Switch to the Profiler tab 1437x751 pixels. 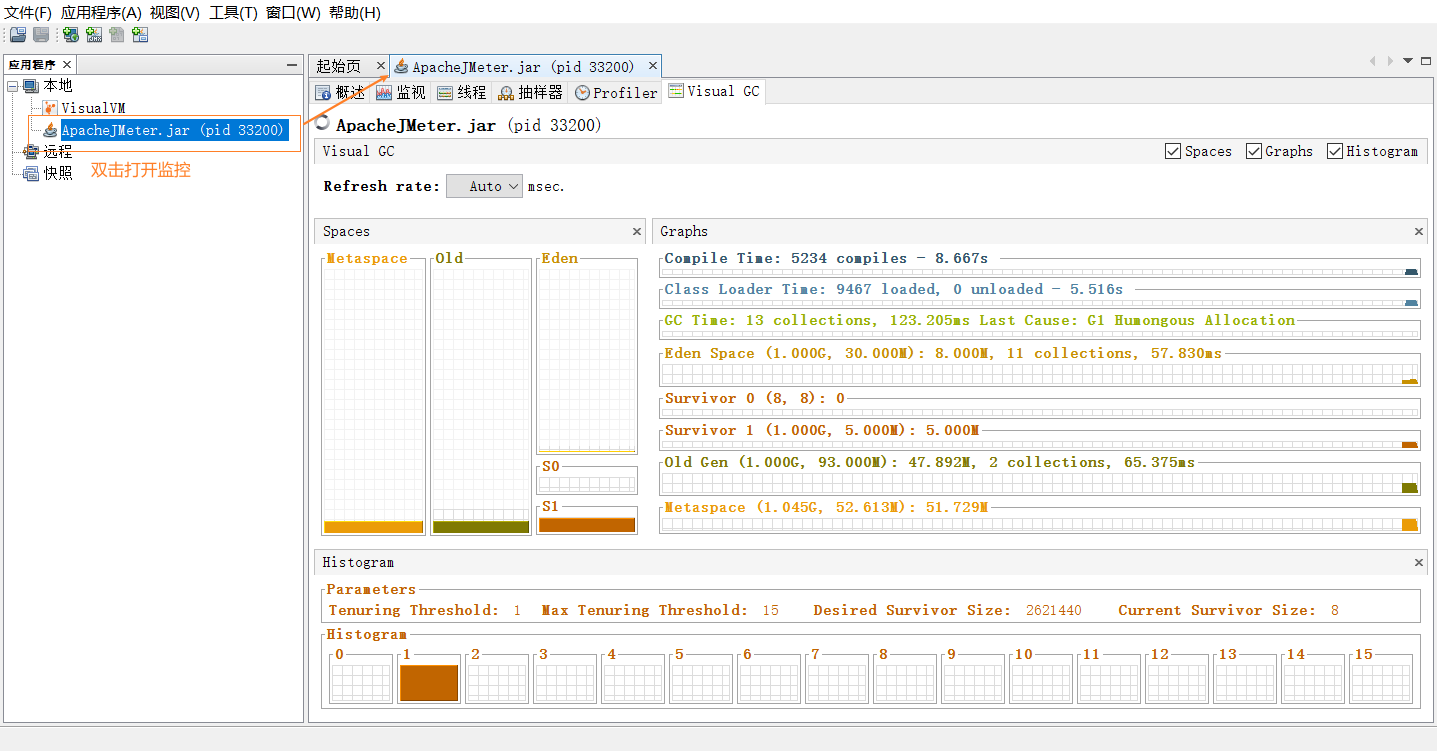[616, 93]
